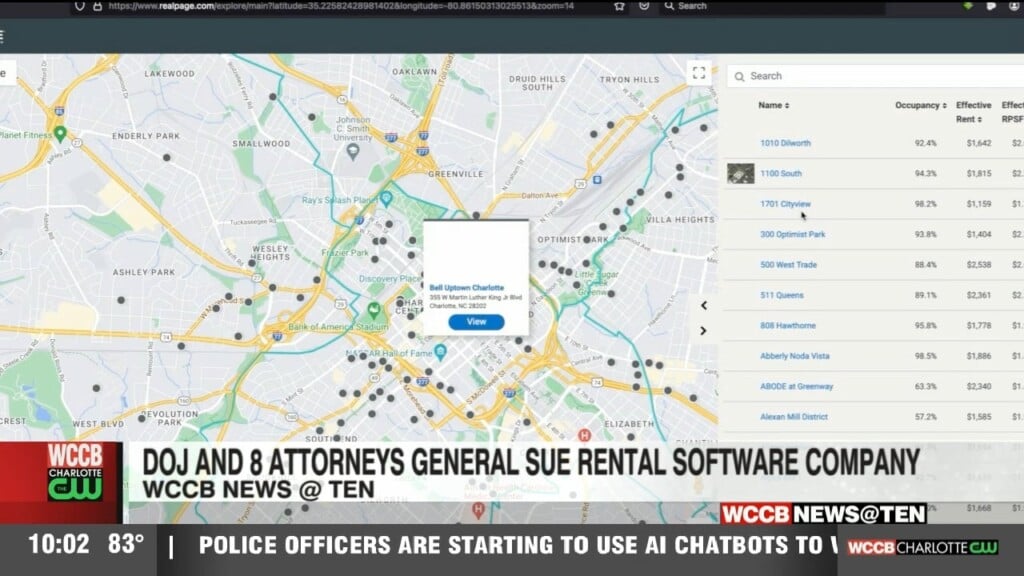
Task: Open the 511 Queens property link
Action: click(781, 295)
